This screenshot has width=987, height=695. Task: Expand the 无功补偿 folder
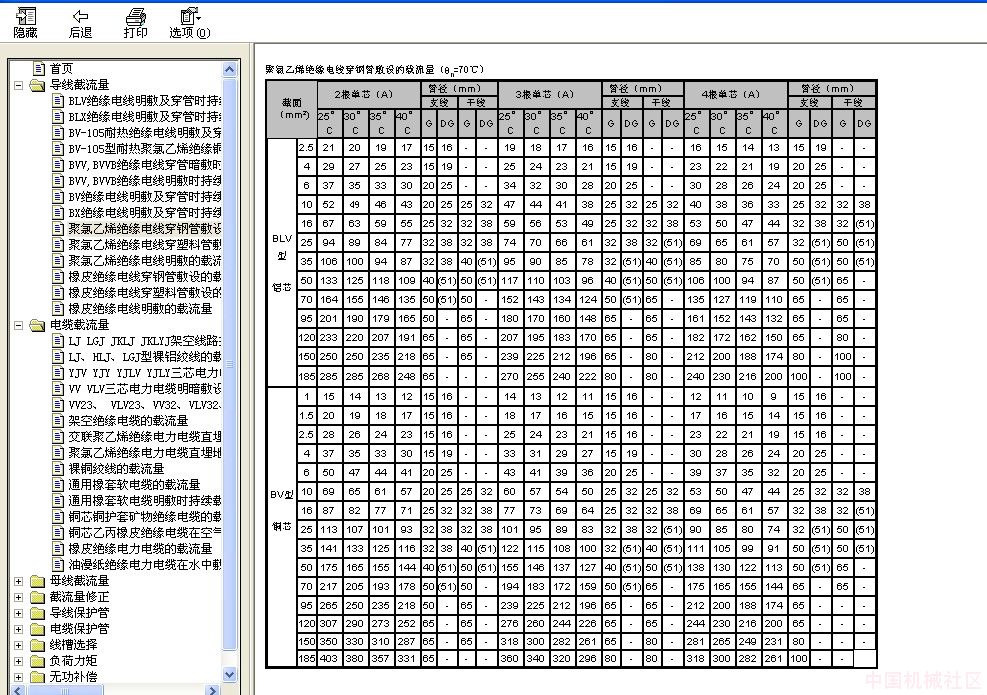pyautogui.click(x=19, y=677)
